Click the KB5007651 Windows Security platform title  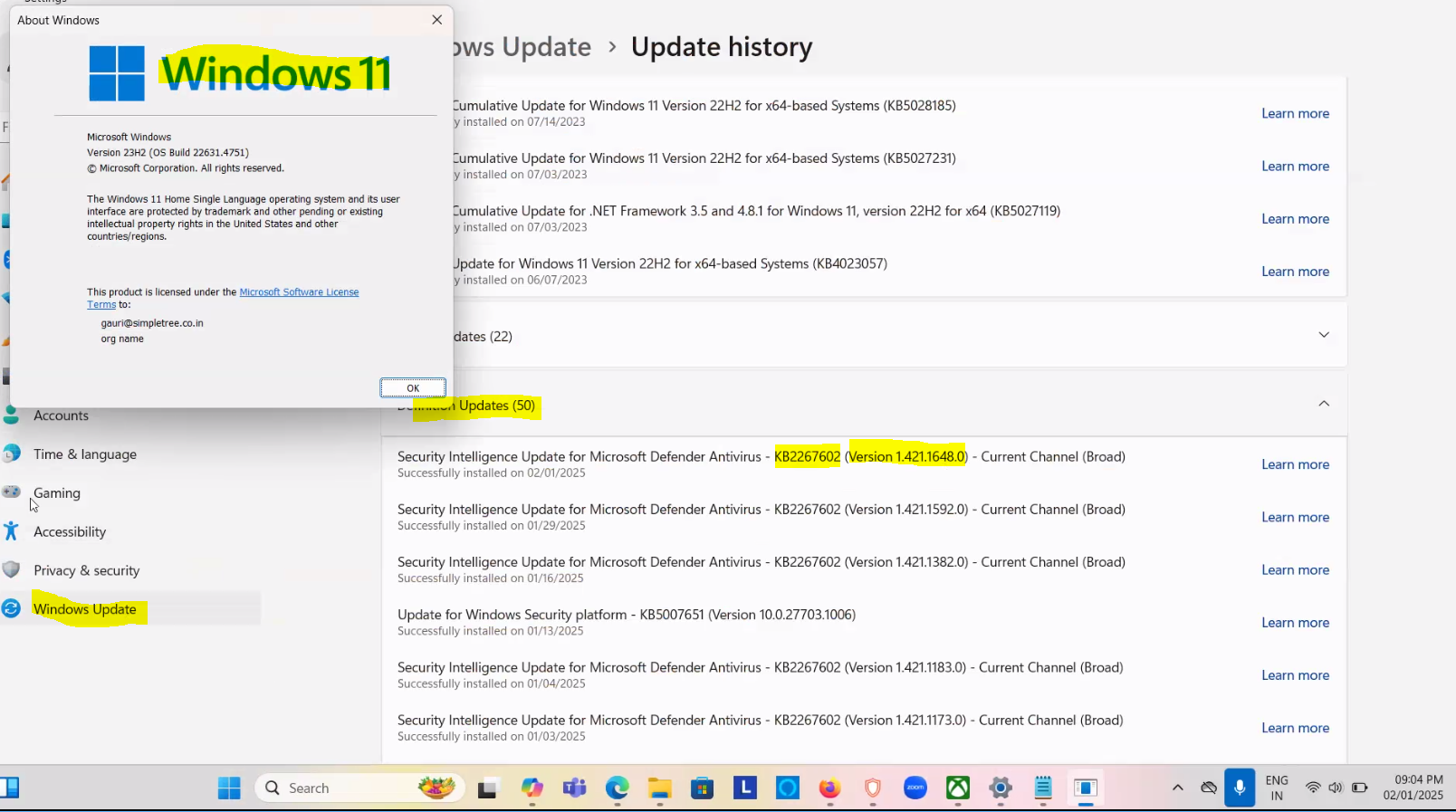point(627,615)
